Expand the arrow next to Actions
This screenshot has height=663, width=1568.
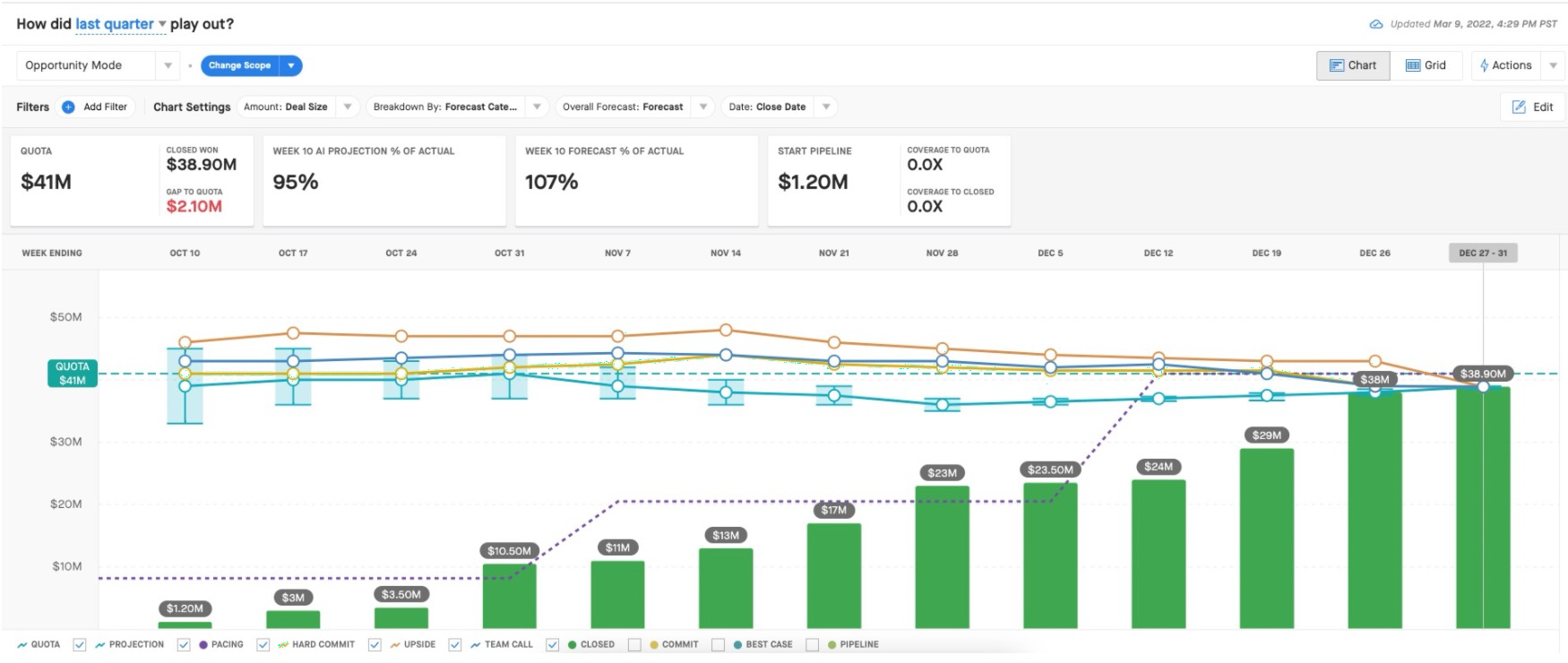(1554, 65)
